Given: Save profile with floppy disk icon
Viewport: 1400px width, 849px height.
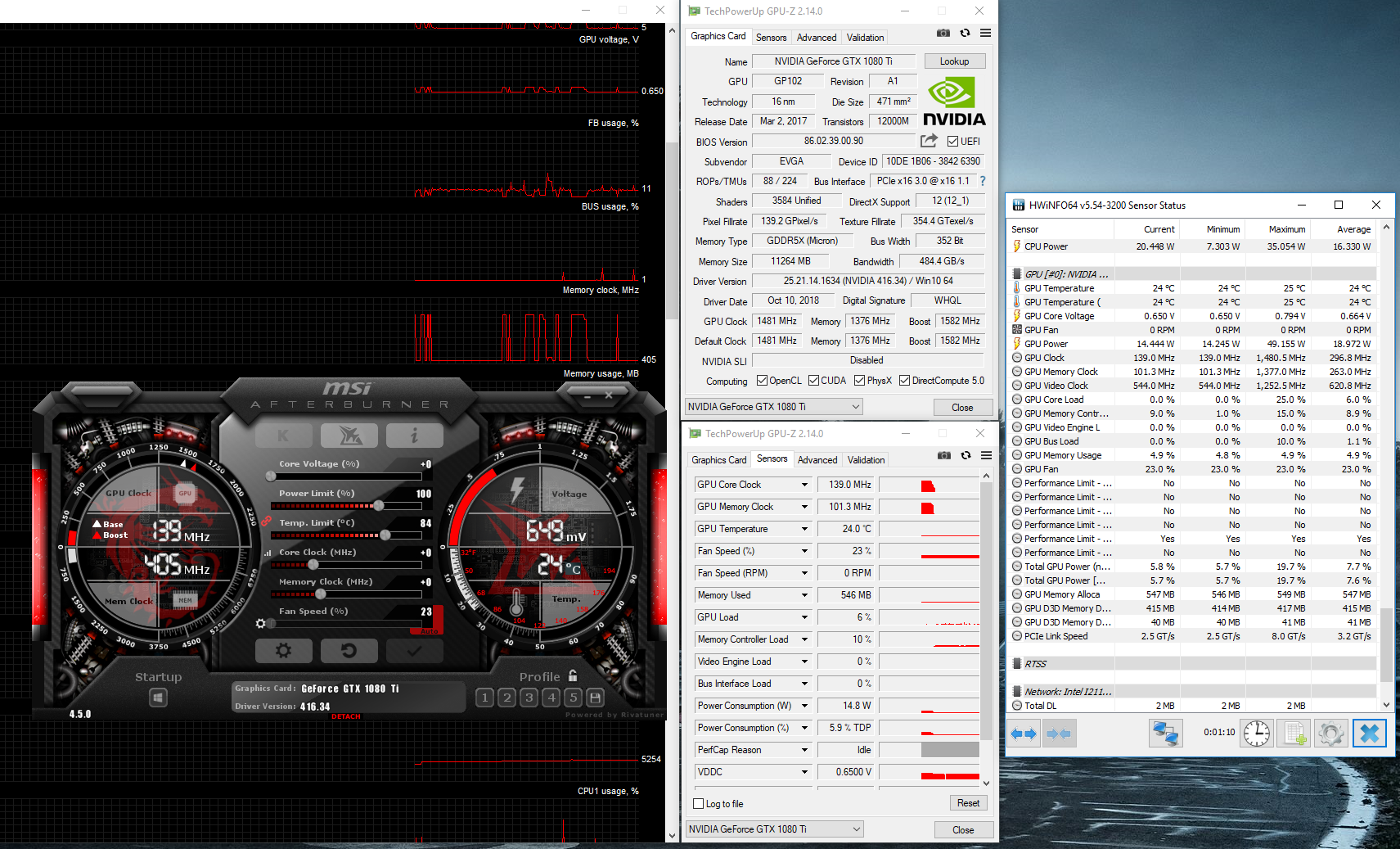Looking at the screenshot, I should coord(596,698).
